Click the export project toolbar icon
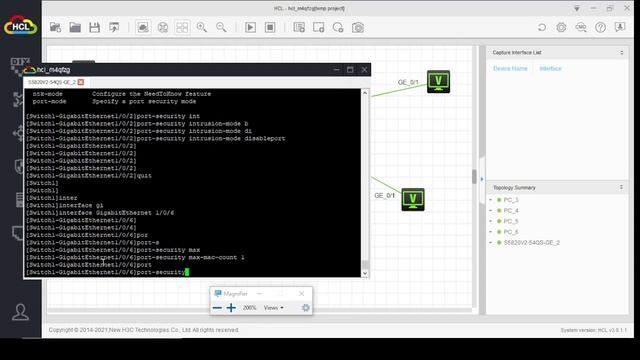The image size is (640, 360). (x=114, y=27)
